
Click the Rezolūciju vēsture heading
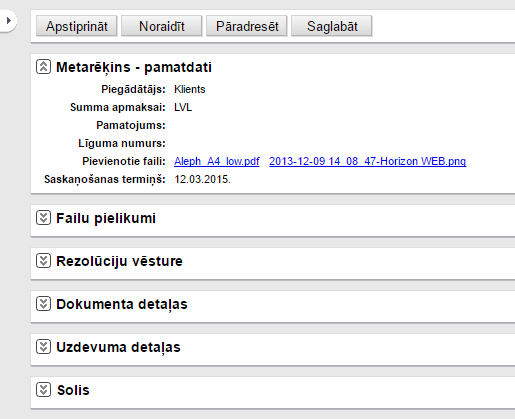119,261
